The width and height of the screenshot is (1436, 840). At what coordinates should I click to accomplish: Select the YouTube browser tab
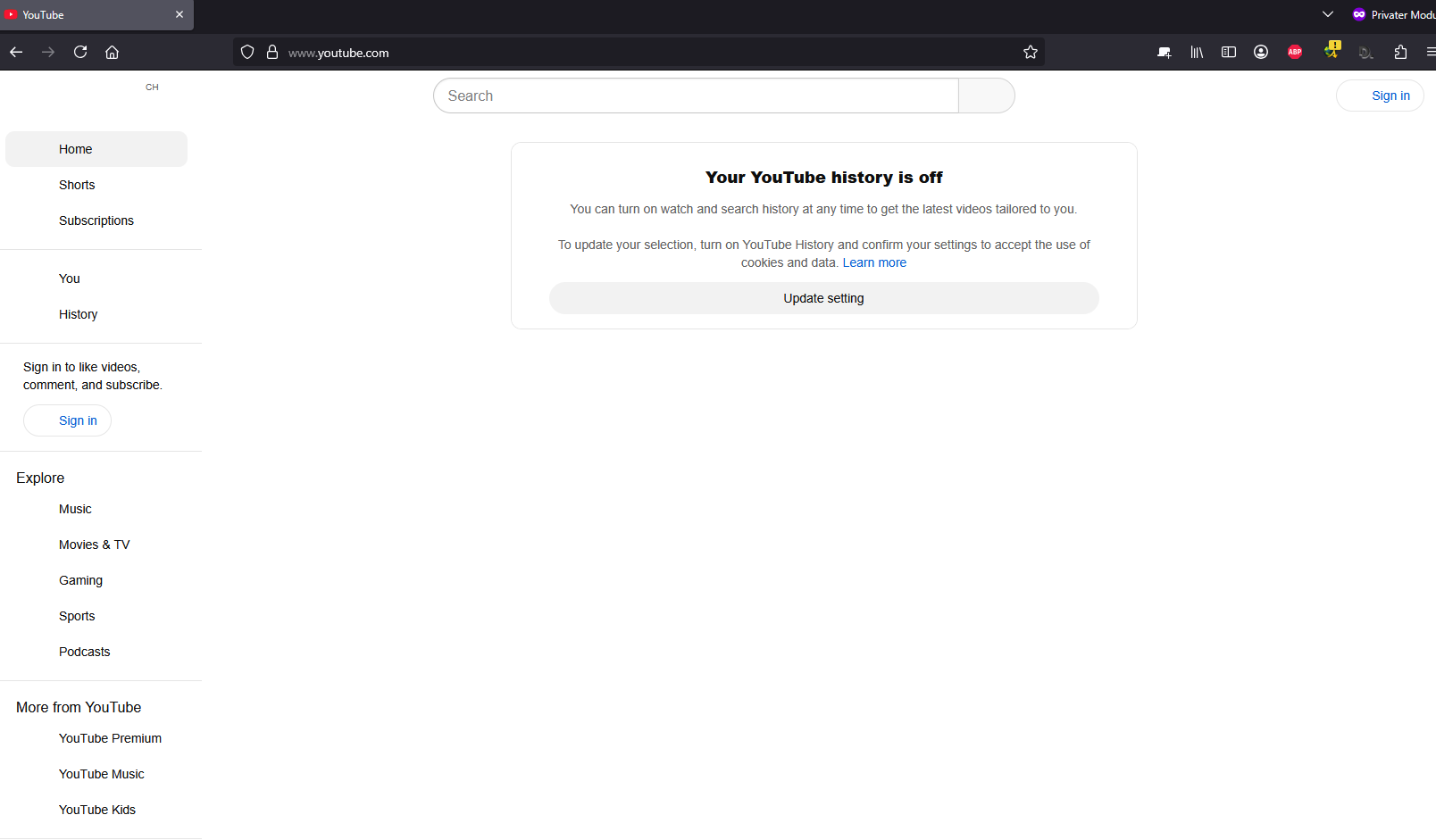click(x=89, y=14)
